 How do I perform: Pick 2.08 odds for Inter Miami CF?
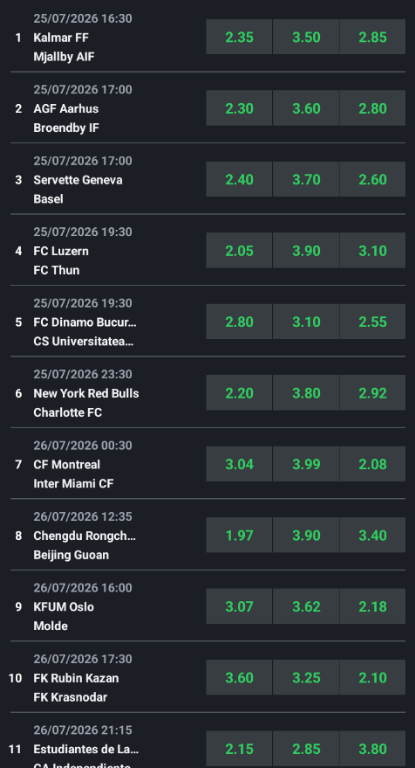coord(372,464)
